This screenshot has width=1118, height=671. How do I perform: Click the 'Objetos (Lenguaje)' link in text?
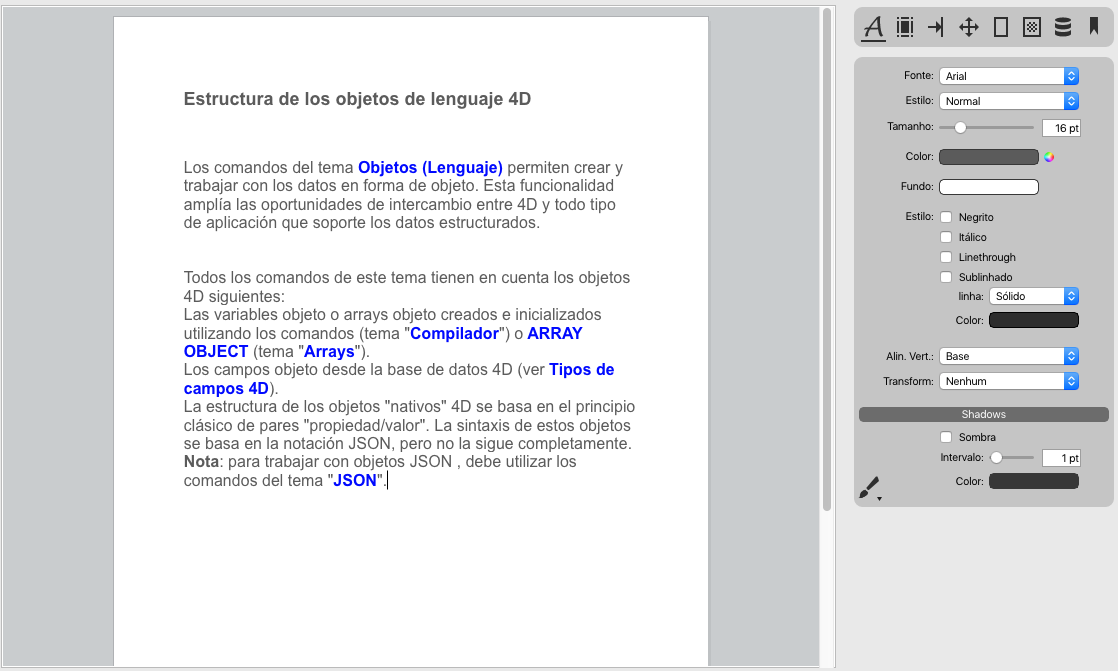430,168
